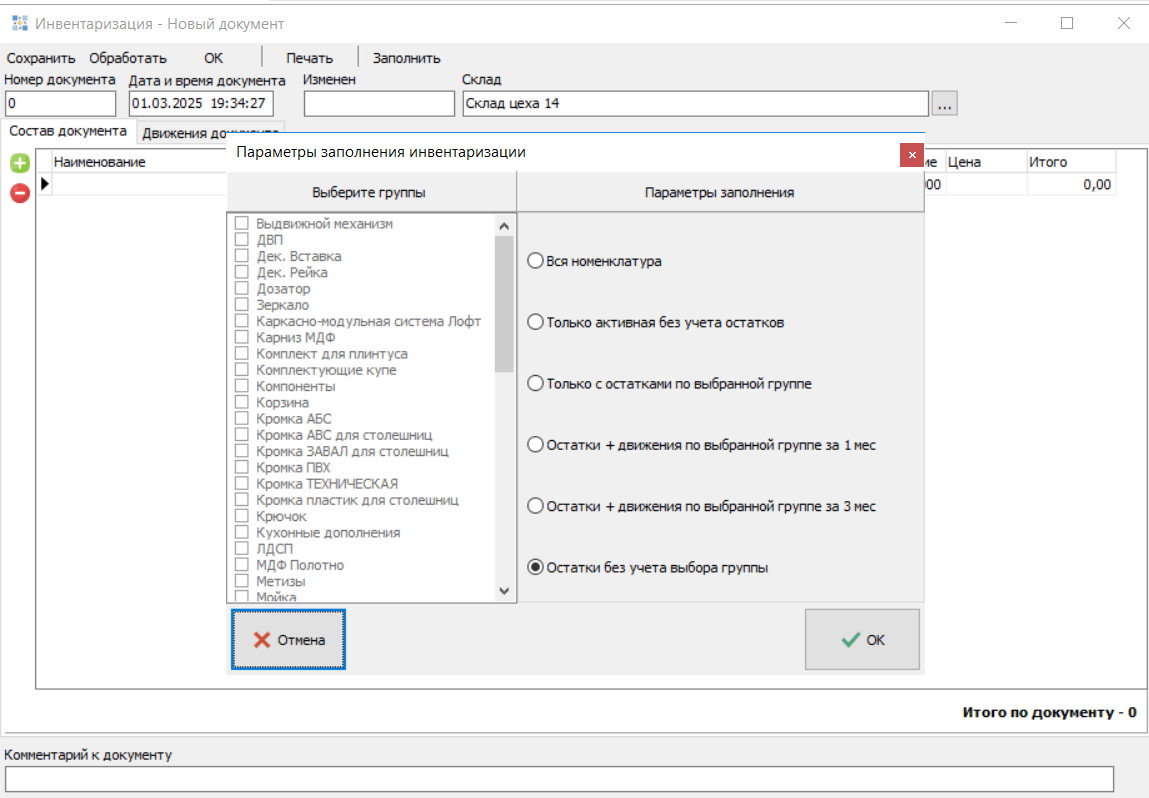Confirm the dialog with the green-check OK button

[x=862, y=640]
